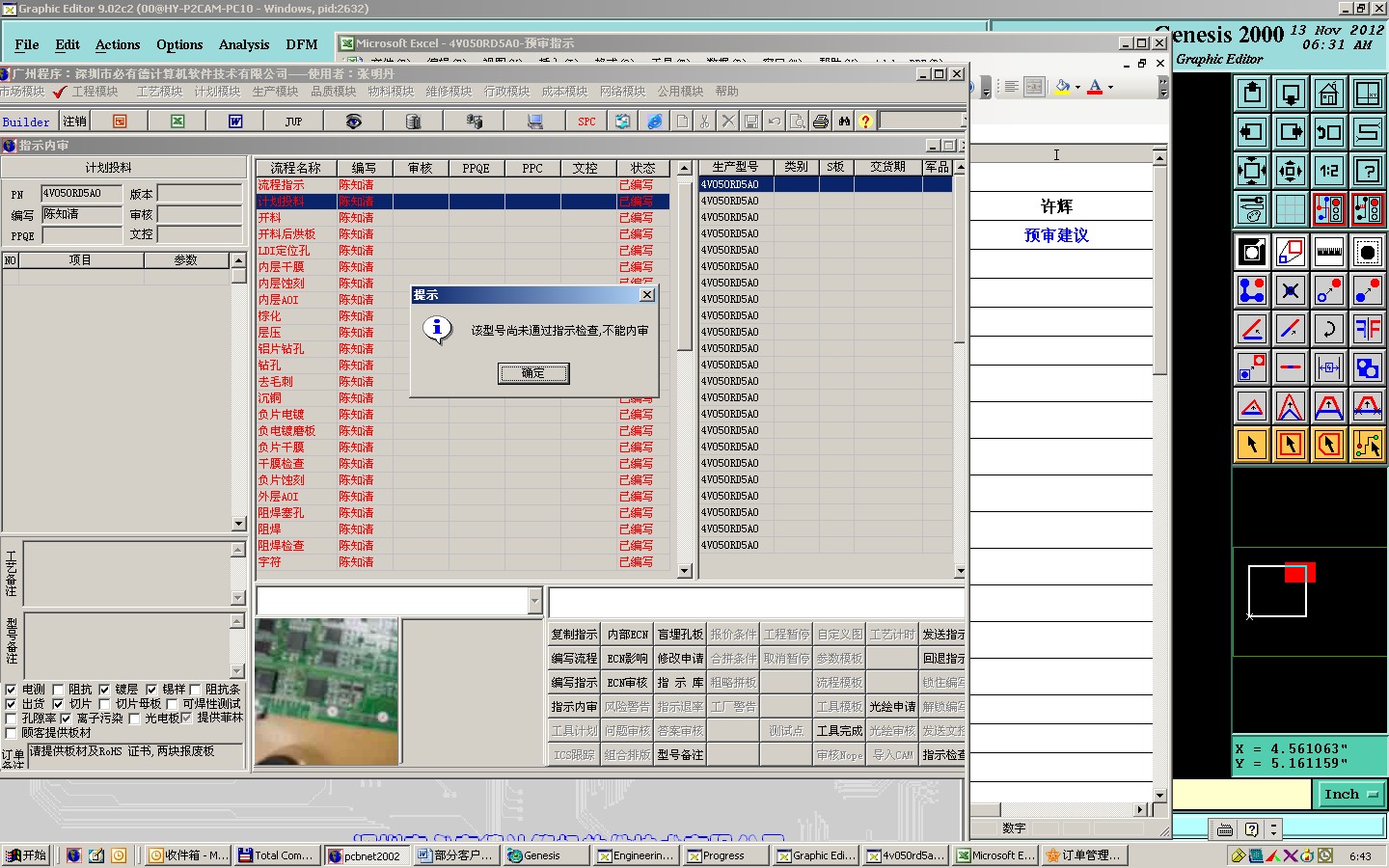
Task: Click the eye icon in toolbar
Action: (353, 122)
